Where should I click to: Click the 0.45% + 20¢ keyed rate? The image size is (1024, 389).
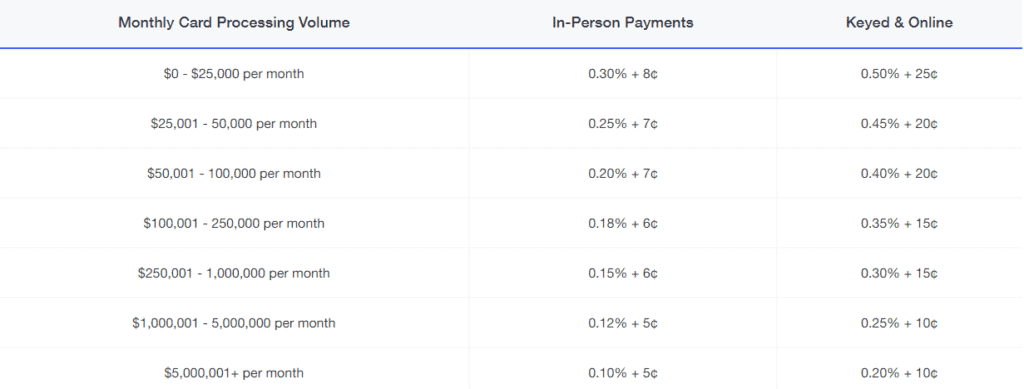[x=899, y=123]
